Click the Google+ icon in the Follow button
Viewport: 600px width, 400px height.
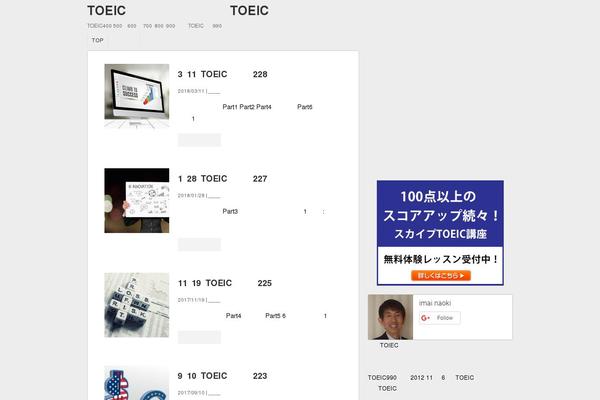tap(425, 318)
